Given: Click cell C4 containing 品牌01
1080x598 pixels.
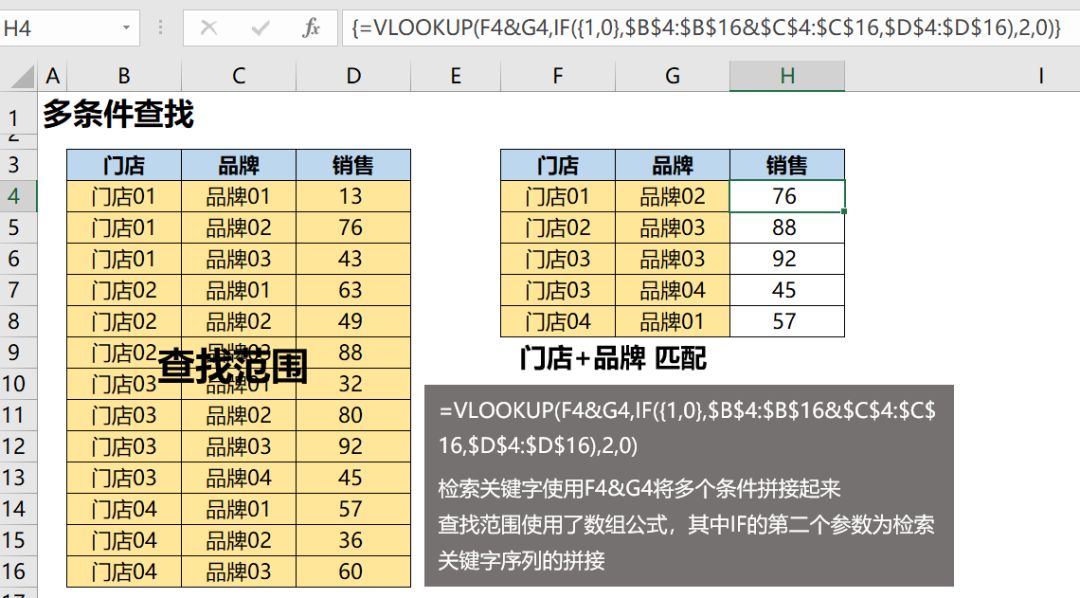Looking at the screenshot, I should [x=238, y=196].
